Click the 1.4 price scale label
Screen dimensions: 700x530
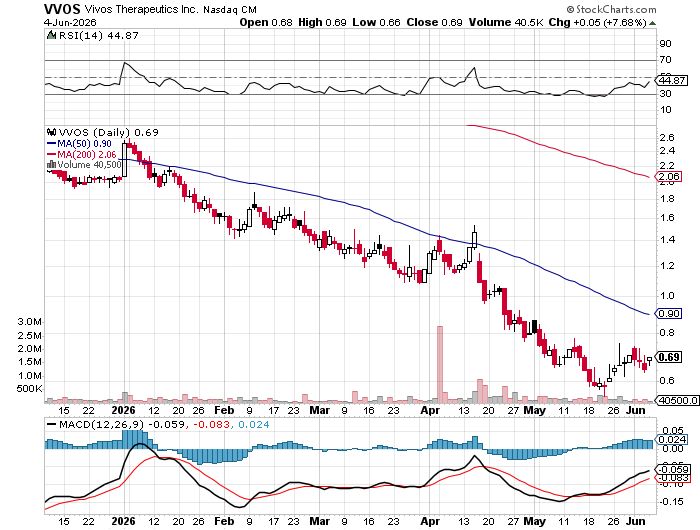click(x=667, y=240)
